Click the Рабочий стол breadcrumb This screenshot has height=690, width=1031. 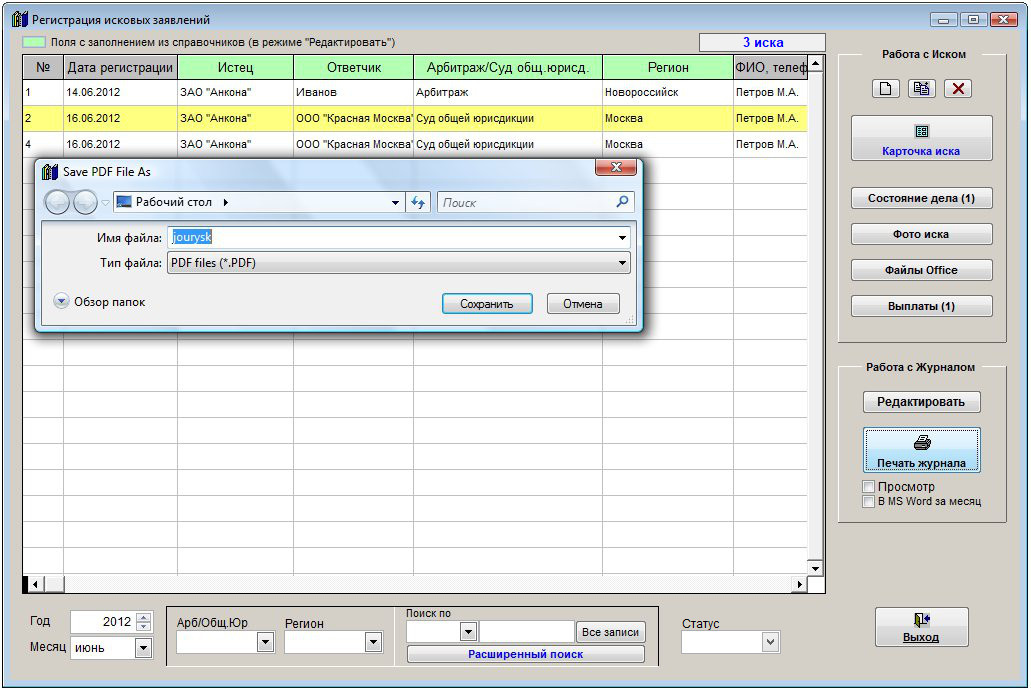point(174,202)
